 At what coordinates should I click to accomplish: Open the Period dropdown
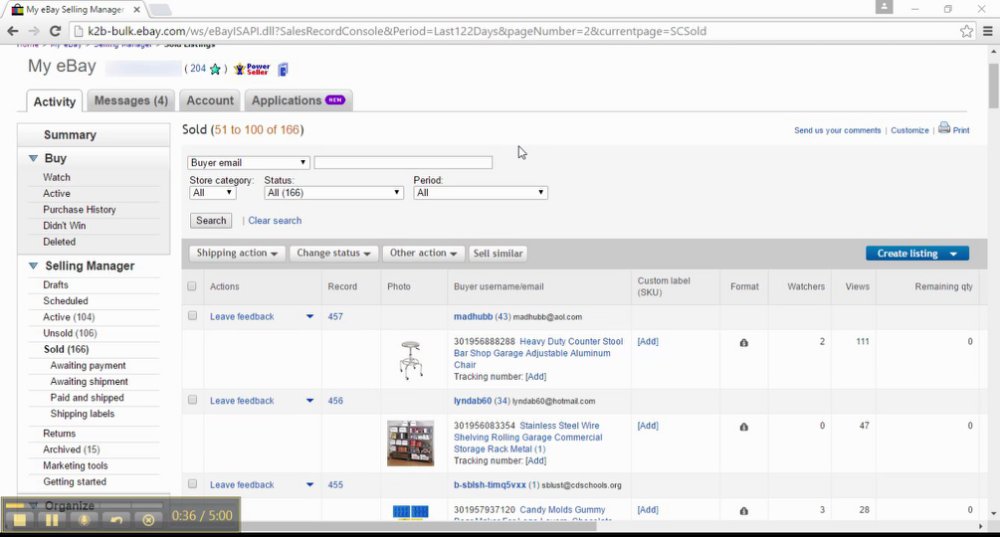point(480,193)
